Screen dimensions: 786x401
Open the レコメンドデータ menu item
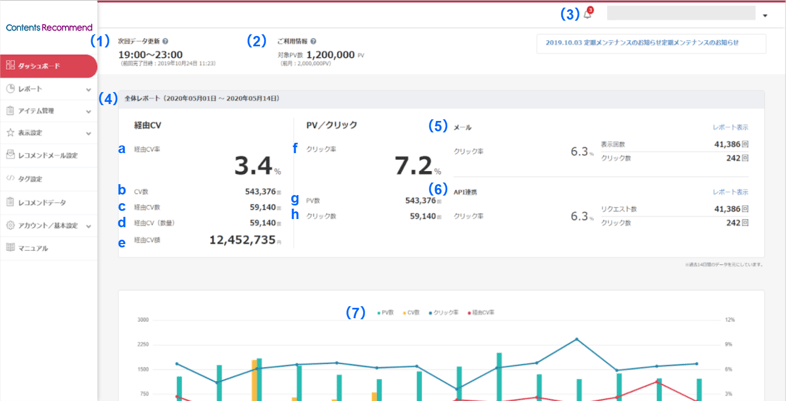pos(48,203)
